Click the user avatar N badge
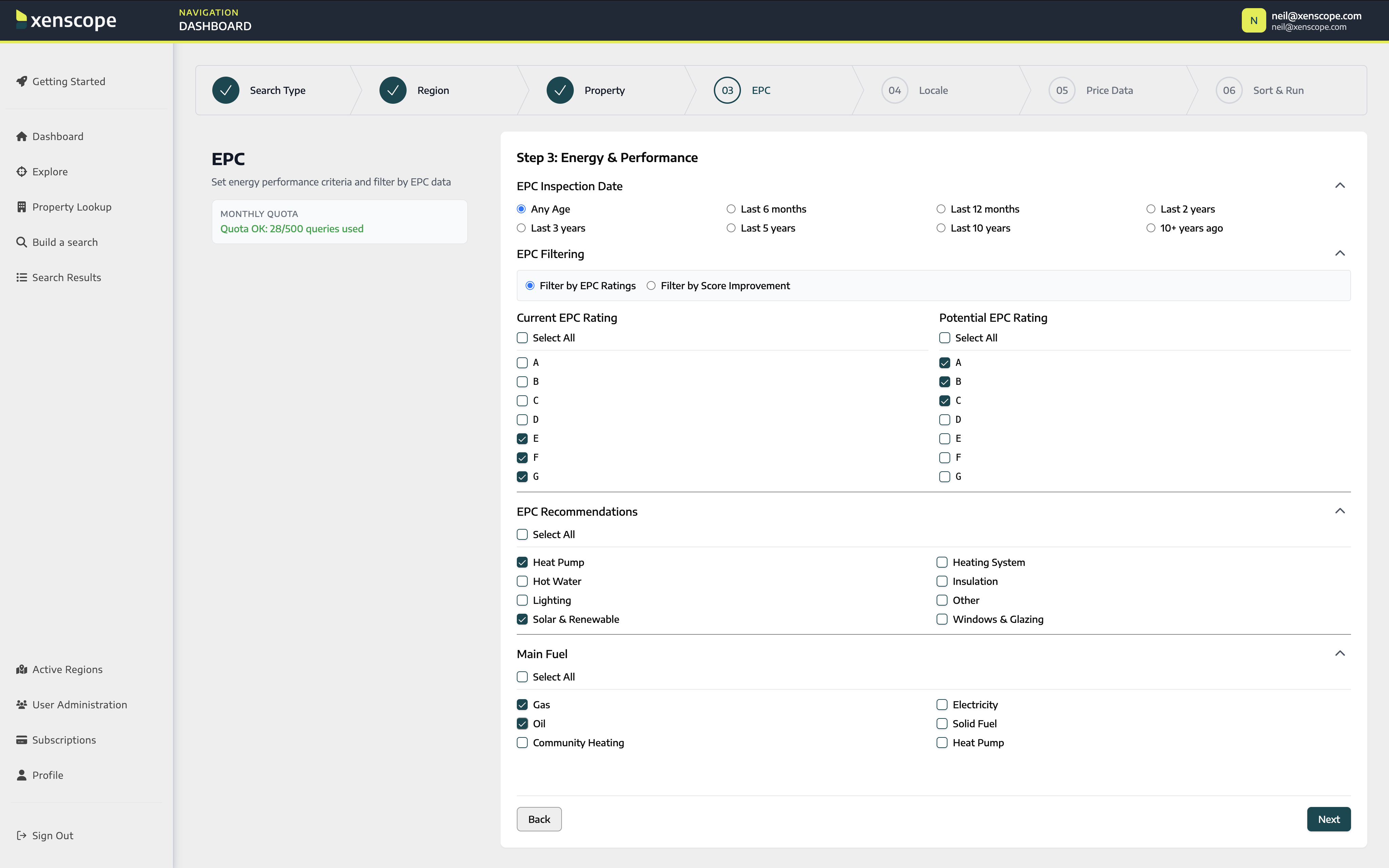This screenshot has width=1389, height=868. pos(1254,21)
